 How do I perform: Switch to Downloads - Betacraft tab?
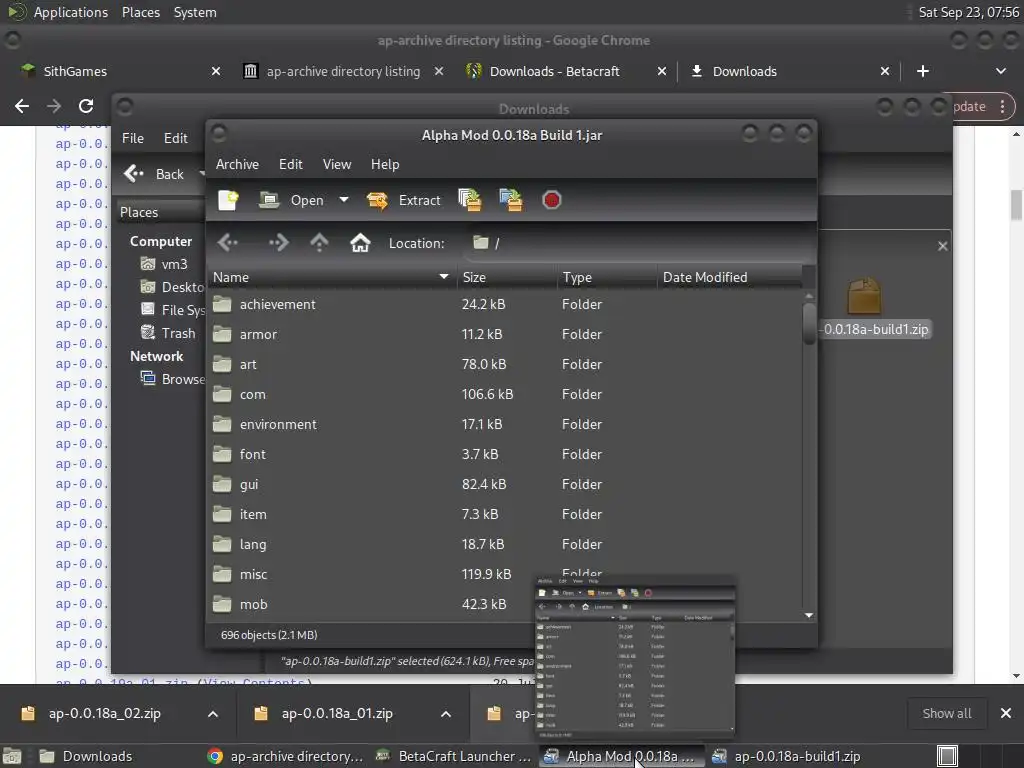[x=565, y=71]
